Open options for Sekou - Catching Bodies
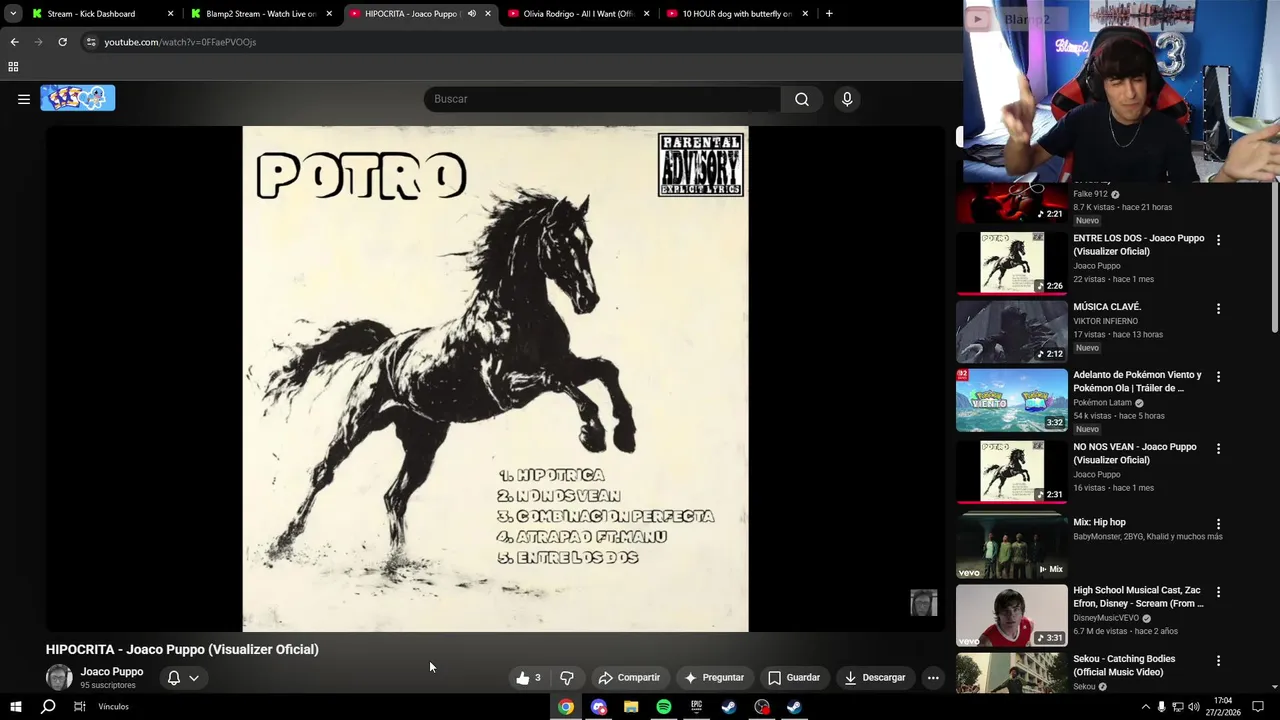The width and height of the screenshot is (1280, 720). coord(1218,661)
